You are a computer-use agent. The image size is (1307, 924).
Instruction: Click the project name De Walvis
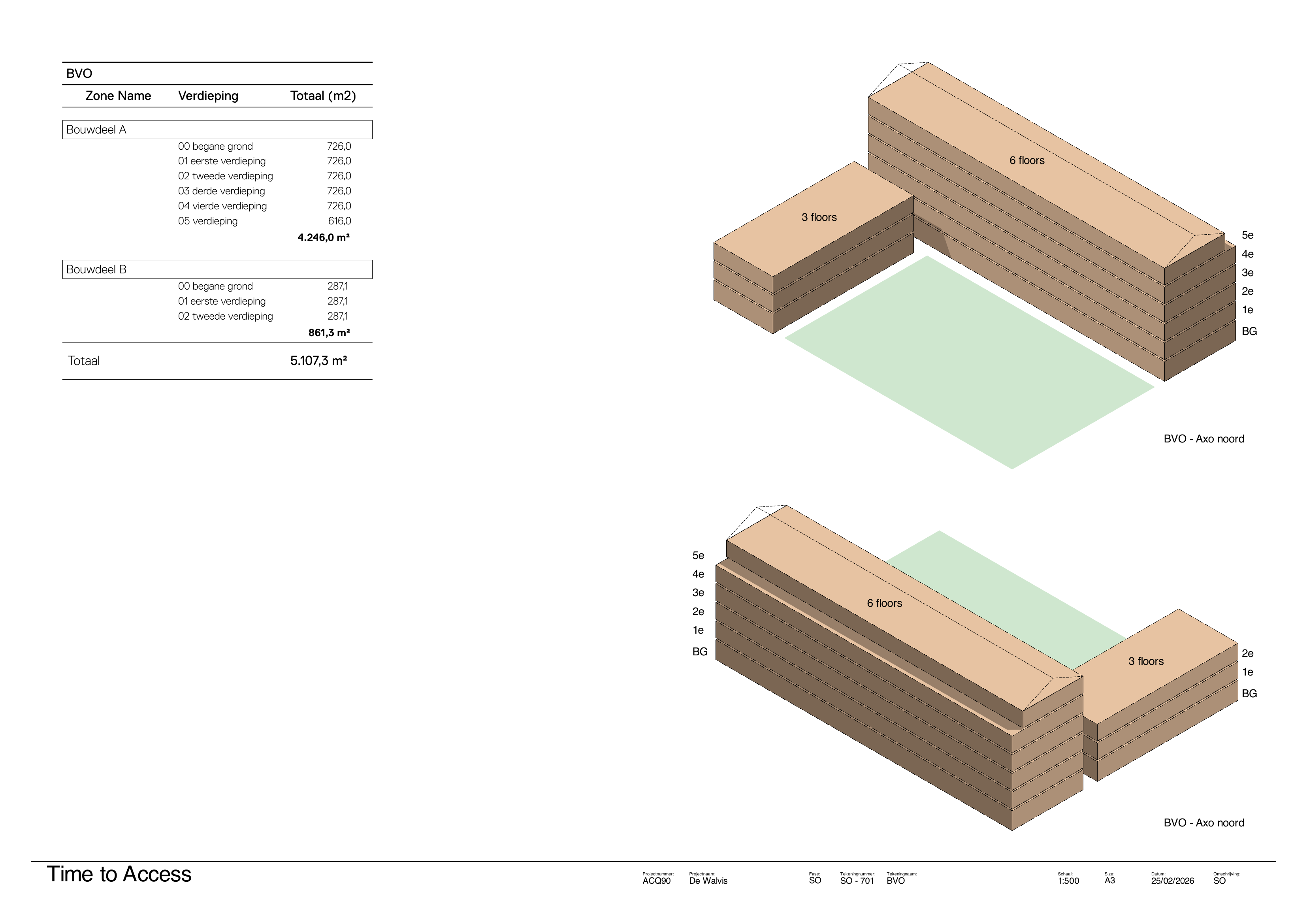point(708,881)
